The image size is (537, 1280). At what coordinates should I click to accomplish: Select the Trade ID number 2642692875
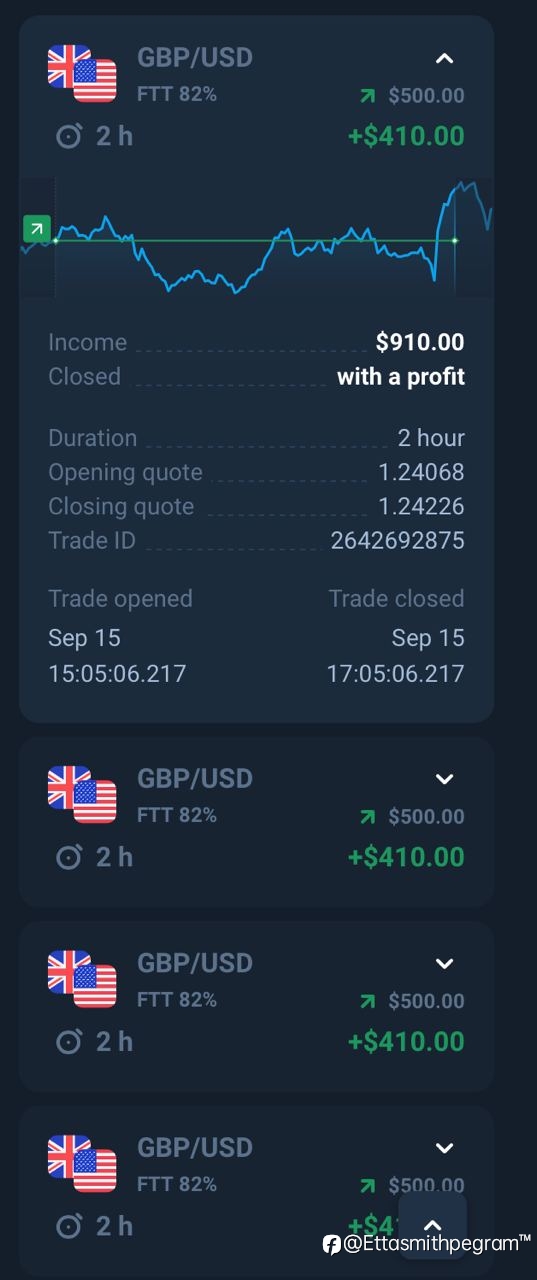tap(398, 541)
